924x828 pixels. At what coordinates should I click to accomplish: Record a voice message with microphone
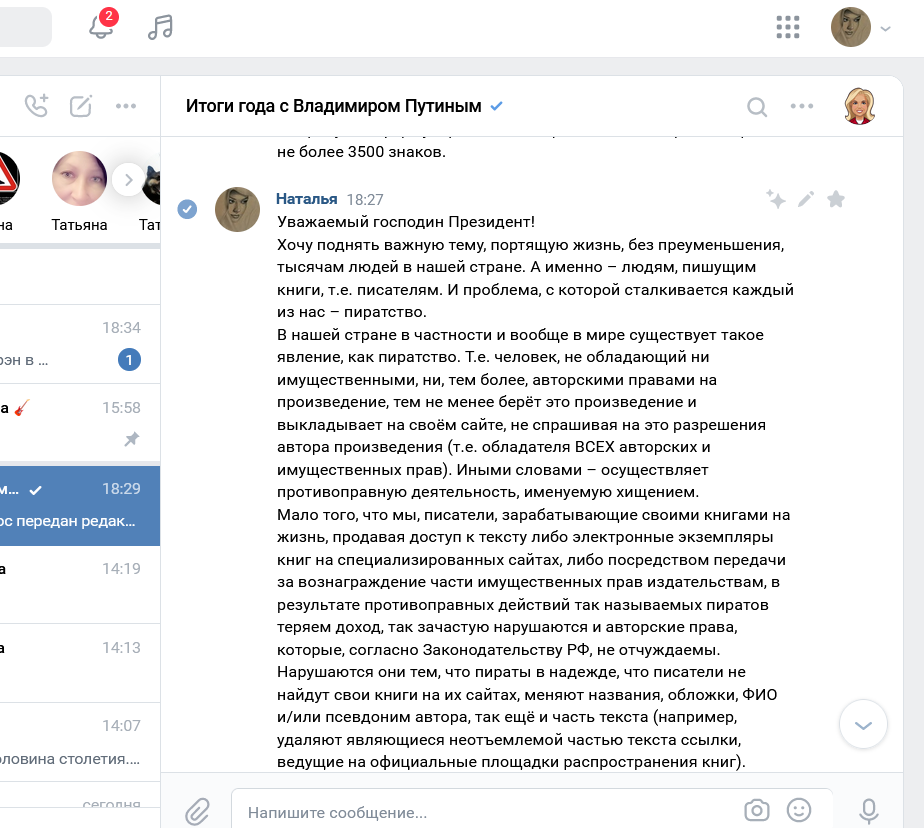(869, 811)
